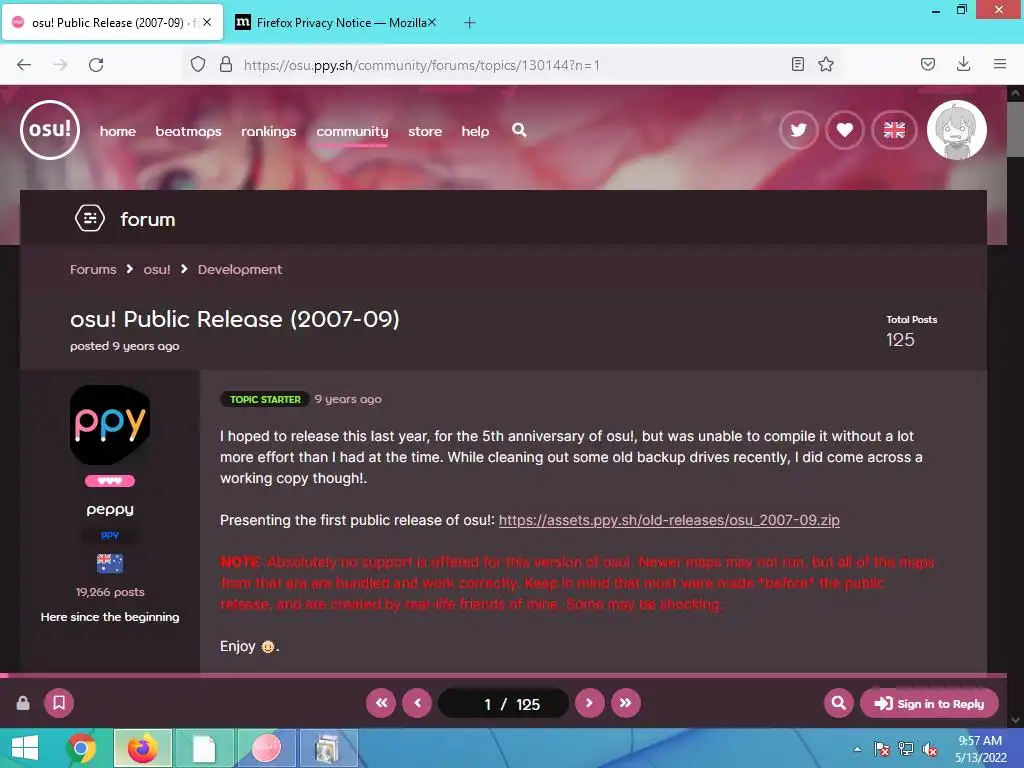1024x768 pixels.
Task: Close the osu! Public Release tab
Action: click(207, 22)
